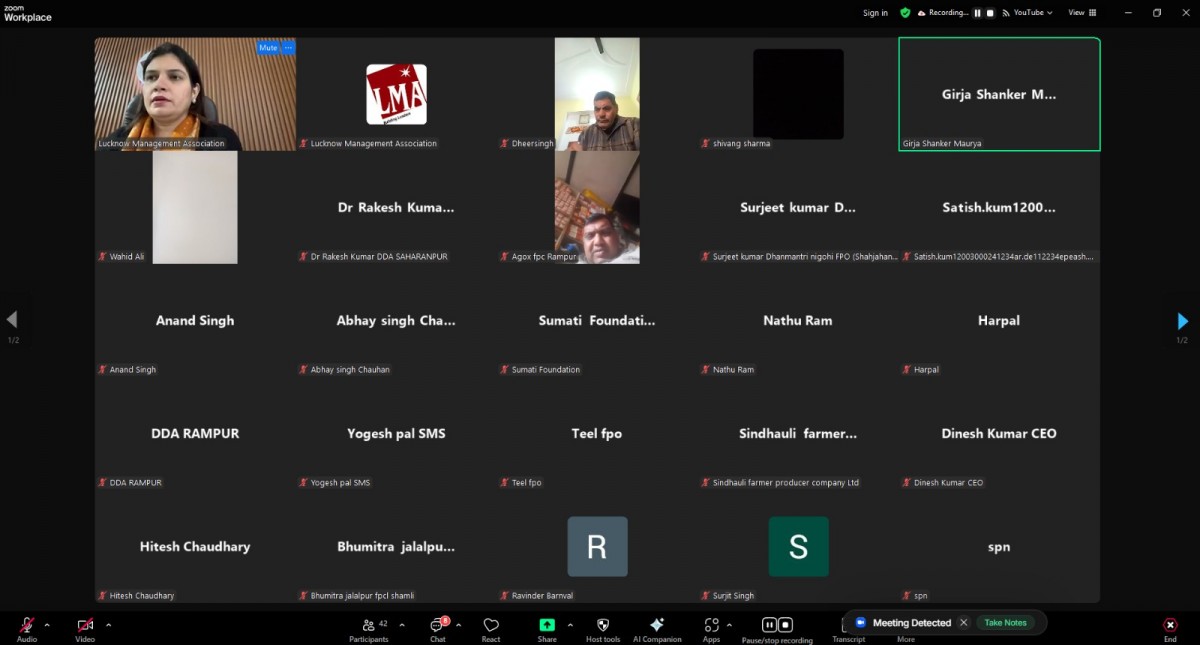Viewport: 1200px width, 645px height.
Task: Expand the caret next to Participants
Action: pyautogui.click(x=402, y=625)
